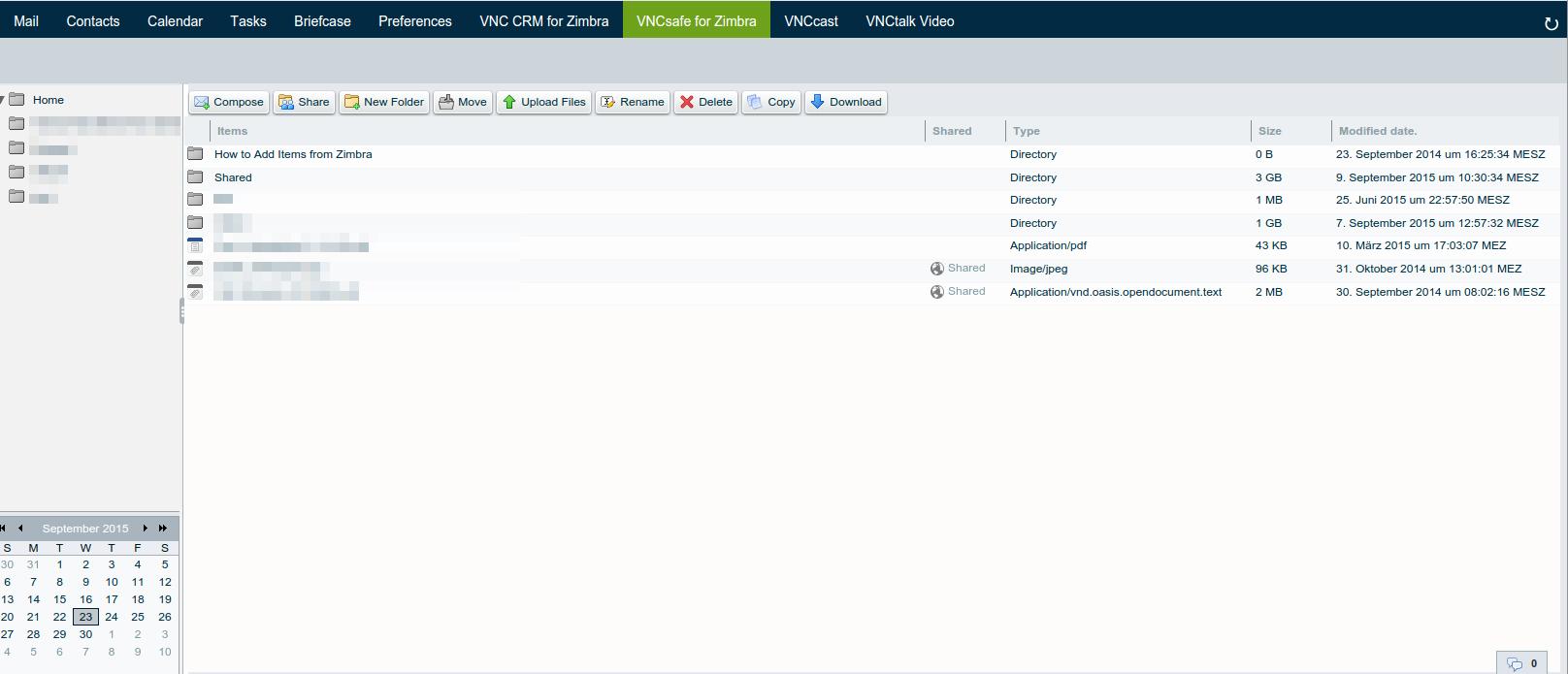Click the date '25. Juni 2015 um 22:57:50 MESZ'
The image size is (1568, 674).
[x=1422, y=200]
